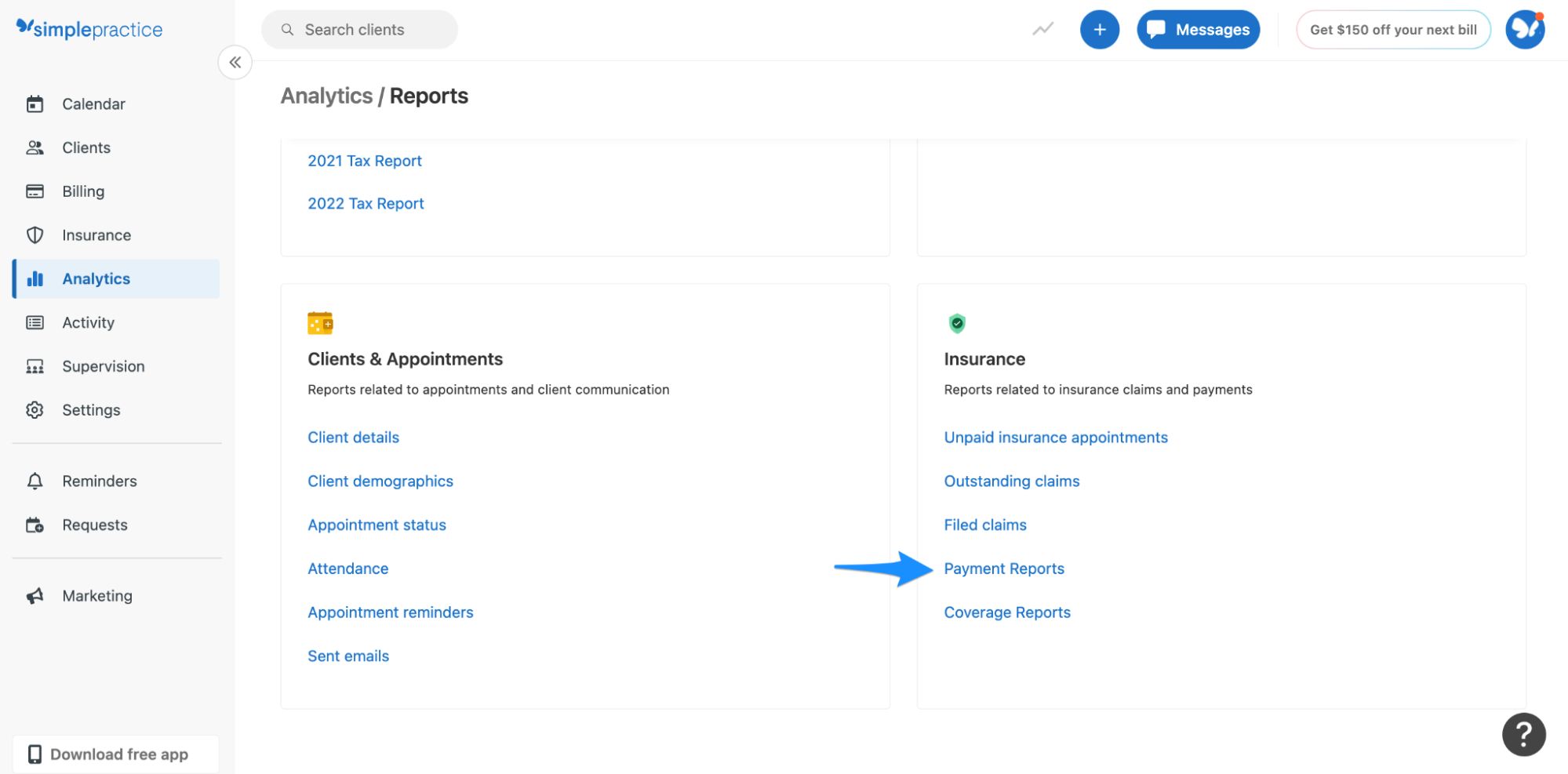Open the Settings gear icon
This screenshot has height=774, width=1568.
click(35, 409)
